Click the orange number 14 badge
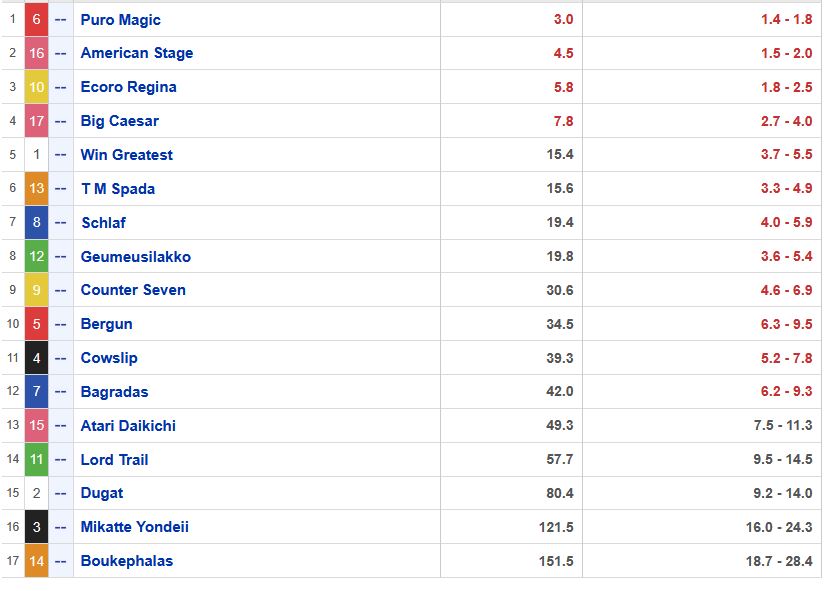 (37, 561)
